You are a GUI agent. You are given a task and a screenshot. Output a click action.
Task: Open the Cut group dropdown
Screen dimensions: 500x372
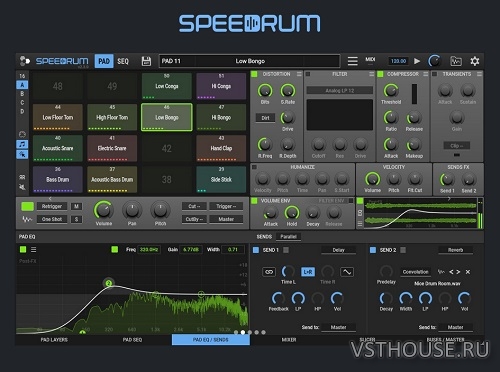194,206
